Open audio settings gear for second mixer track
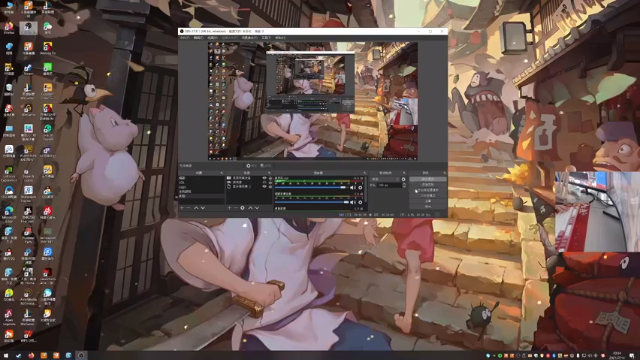The width and height of the screenshot is (640, 360). click(360, 202)
